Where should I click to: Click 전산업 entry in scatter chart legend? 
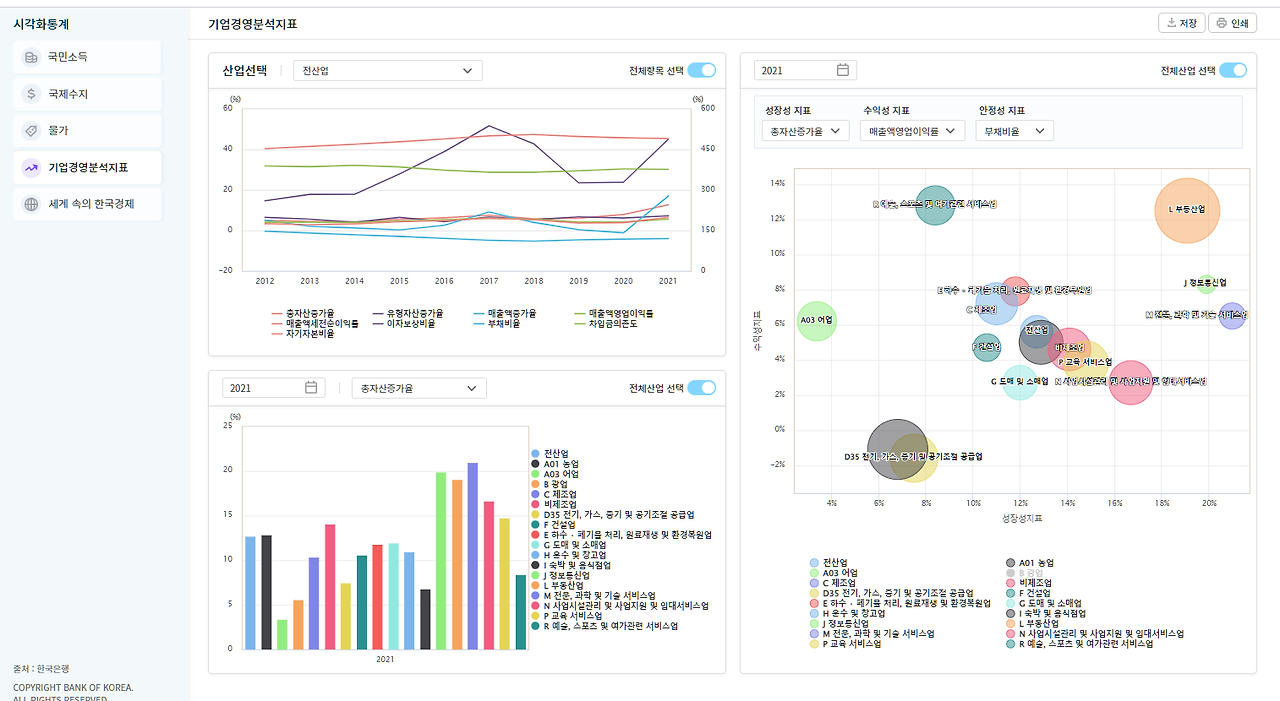(828, 563)
